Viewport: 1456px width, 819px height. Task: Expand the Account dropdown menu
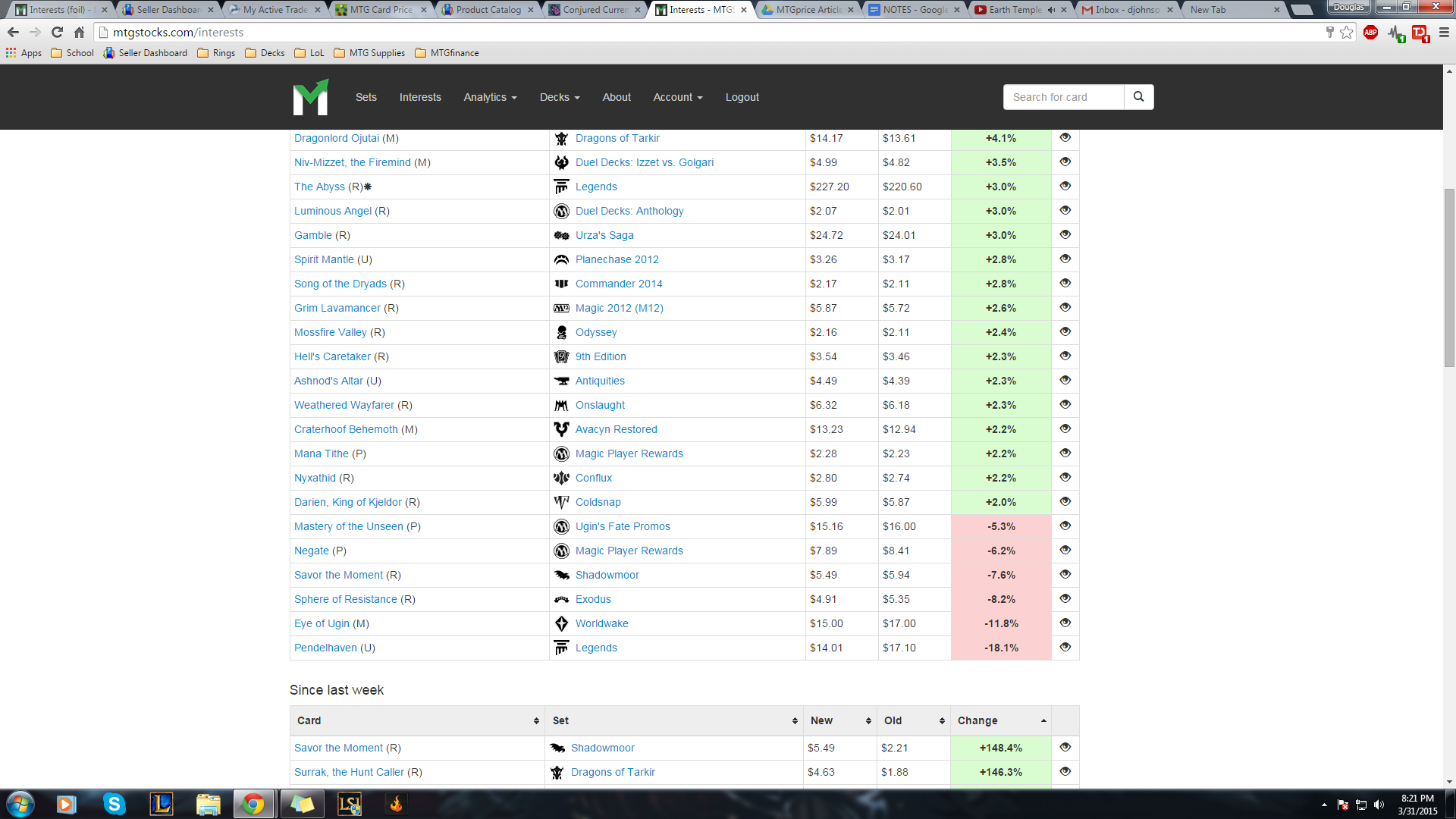pyautogui.click(x=678, y=97)
